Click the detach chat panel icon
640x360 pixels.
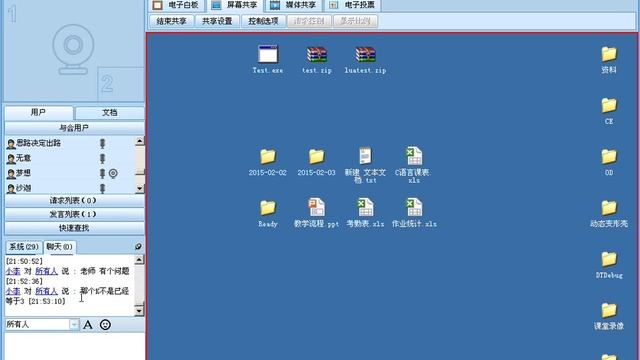138,247
